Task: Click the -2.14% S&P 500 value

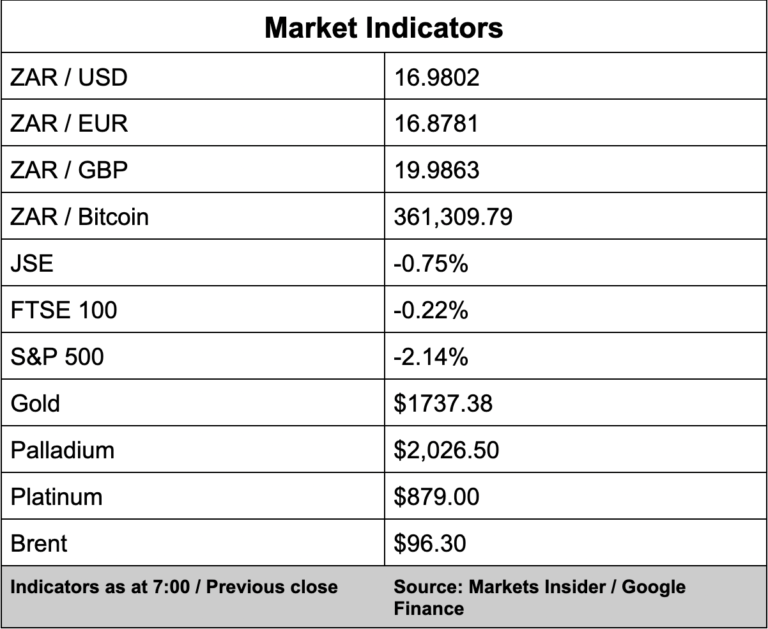Action: point(431,357)
